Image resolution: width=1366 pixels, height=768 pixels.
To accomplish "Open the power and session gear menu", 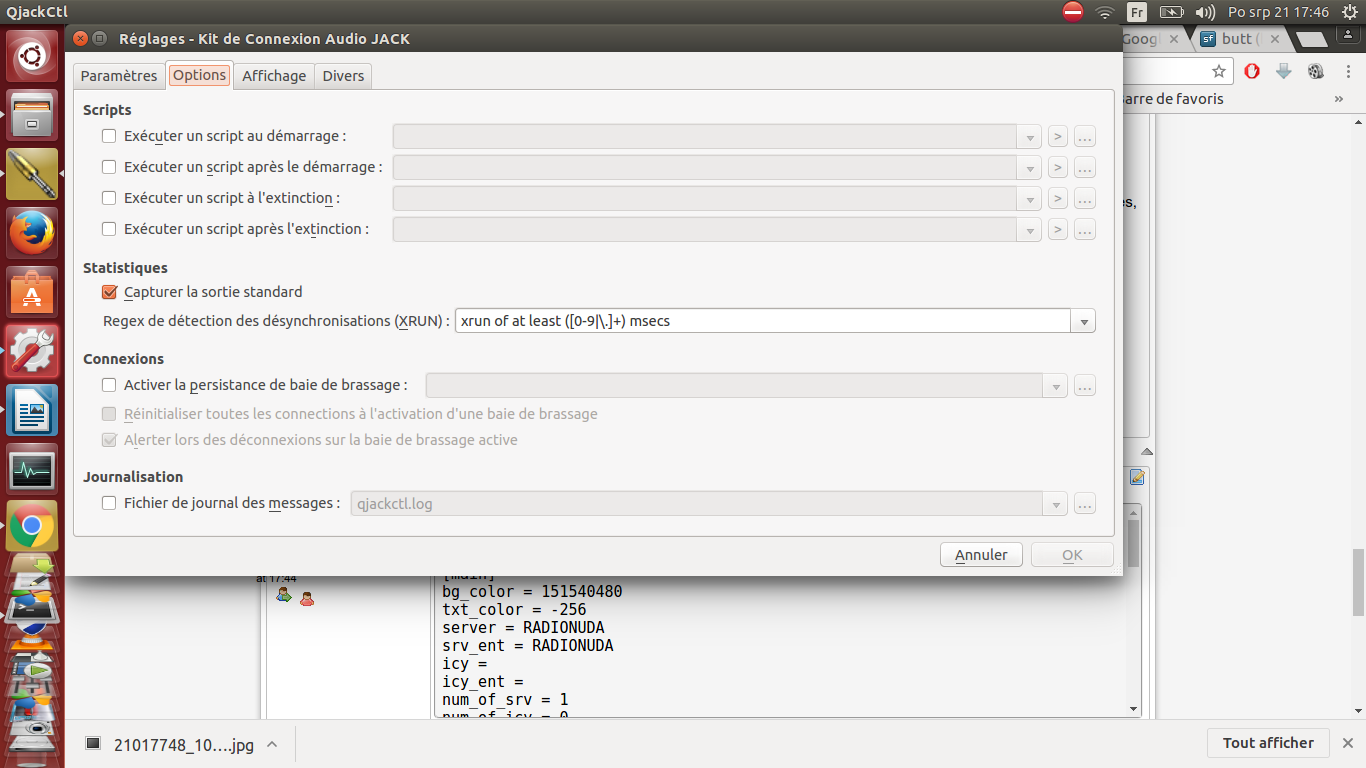I will pos(1349,12).
